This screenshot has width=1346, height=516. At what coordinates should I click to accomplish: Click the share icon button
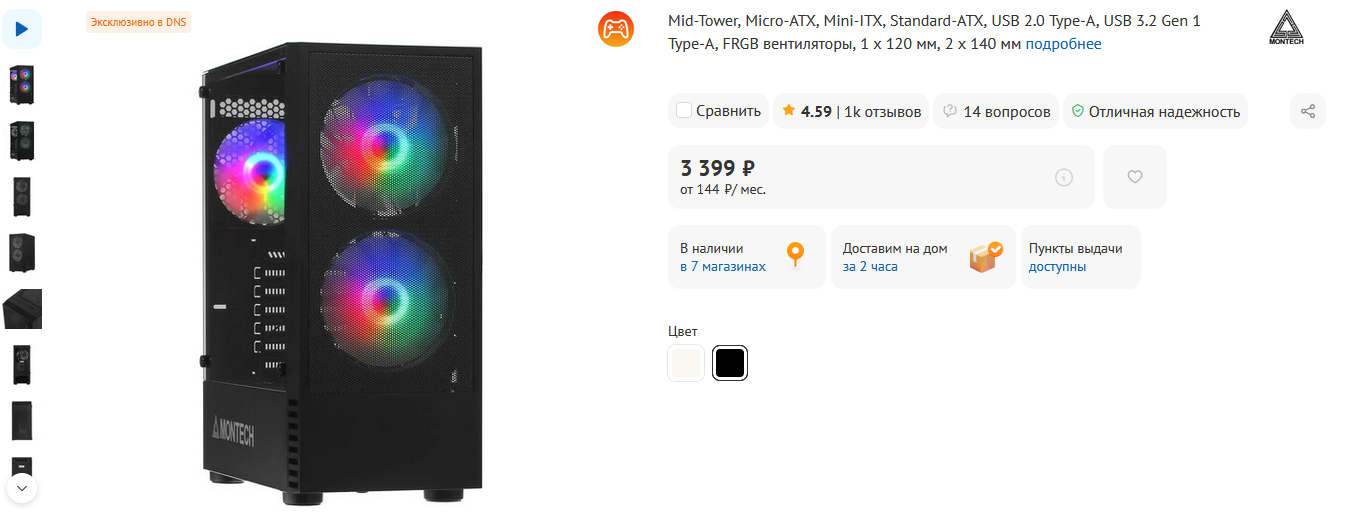(1307, 111)
